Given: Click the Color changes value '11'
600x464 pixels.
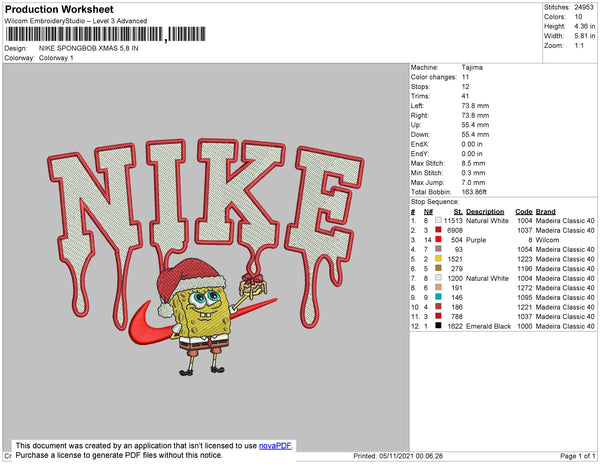Looking at the screenshot, I should [465, 77].
